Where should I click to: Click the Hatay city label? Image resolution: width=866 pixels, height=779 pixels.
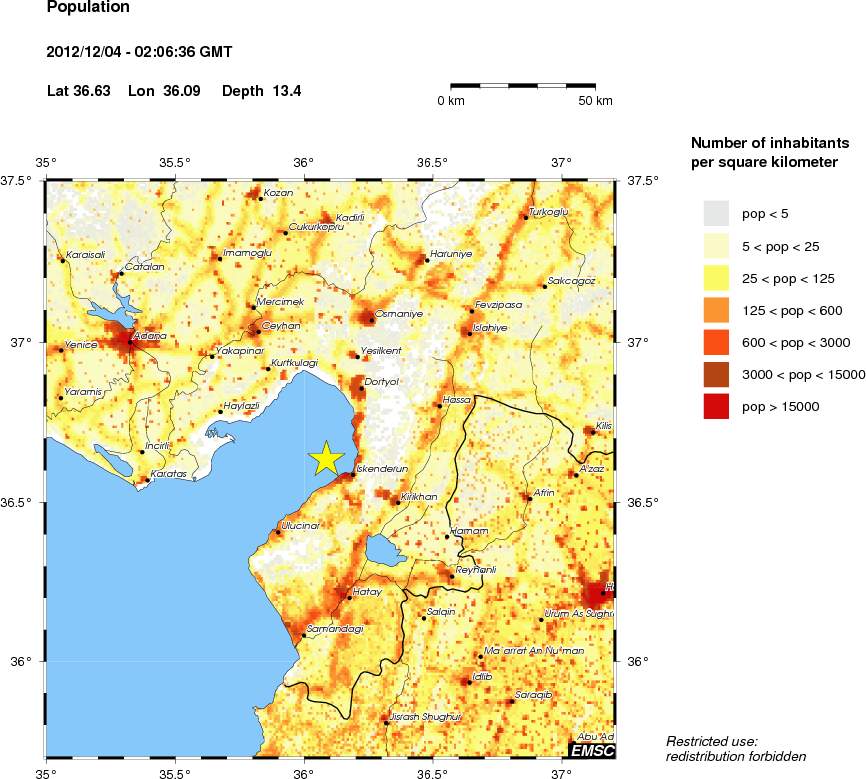tap(367, 592)
